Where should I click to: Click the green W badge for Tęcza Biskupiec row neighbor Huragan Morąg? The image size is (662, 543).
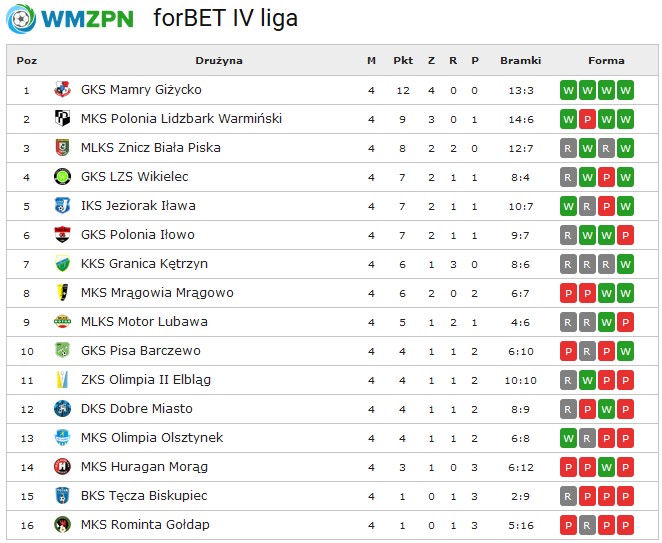606,467
